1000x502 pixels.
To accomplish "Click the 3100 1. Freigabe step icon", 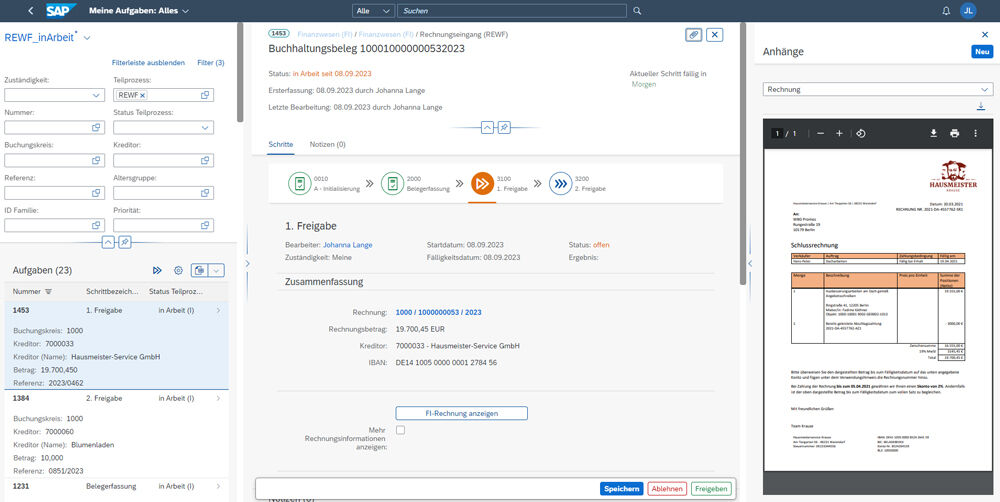I will pyautogui.click(x=481, y=183).
